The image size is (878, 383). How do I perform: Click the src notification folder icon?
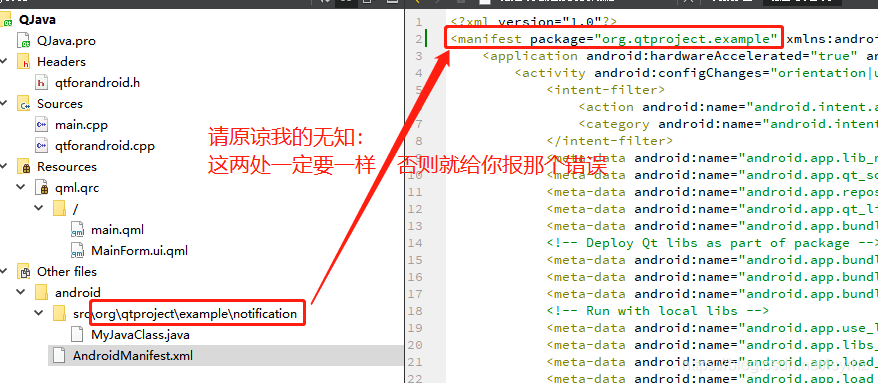coord(60,314)
